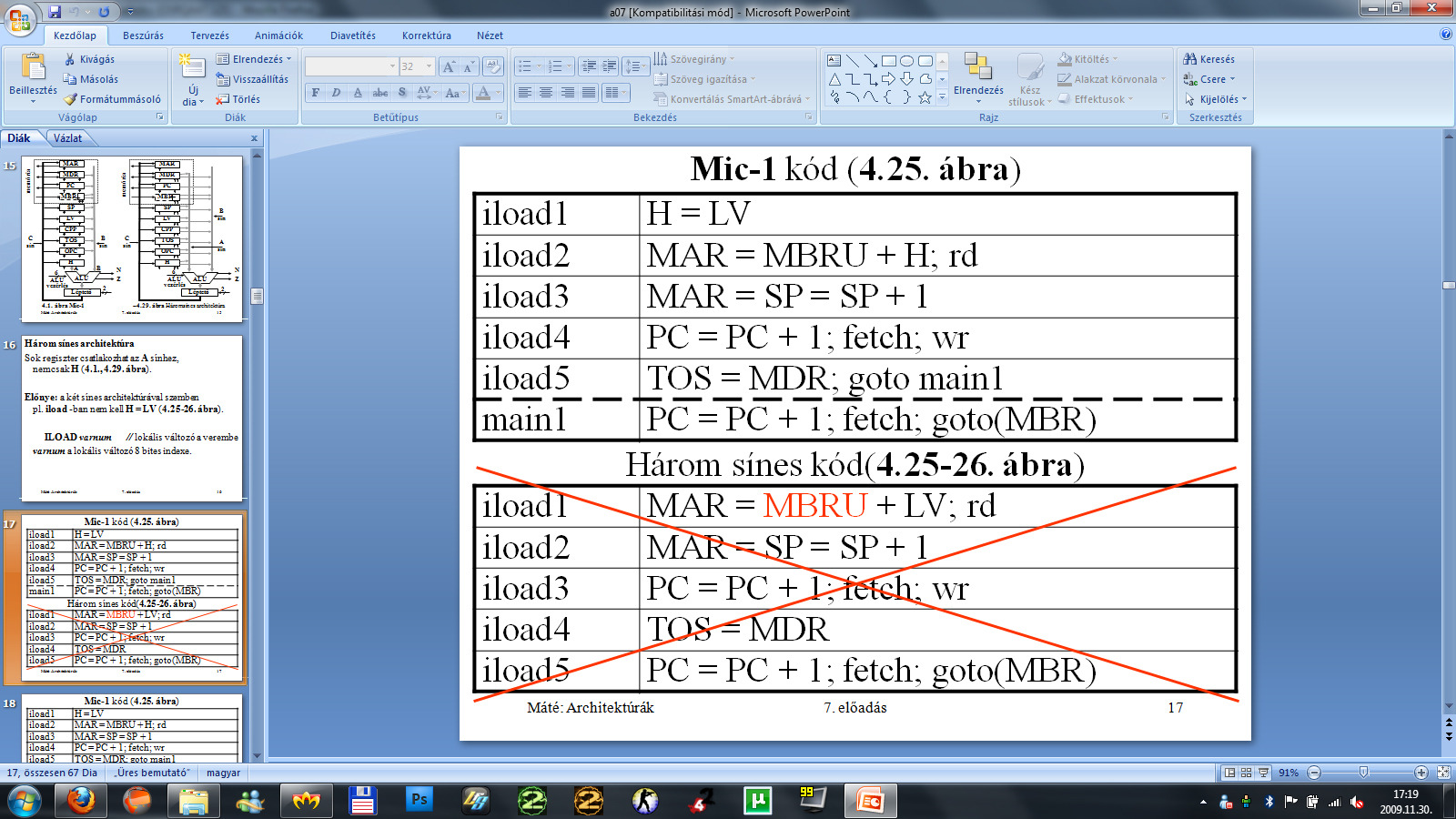Pick the oval shape in Rajz gallery
The width and height of the screenshot is (1456, 819).
click(906, 61)
